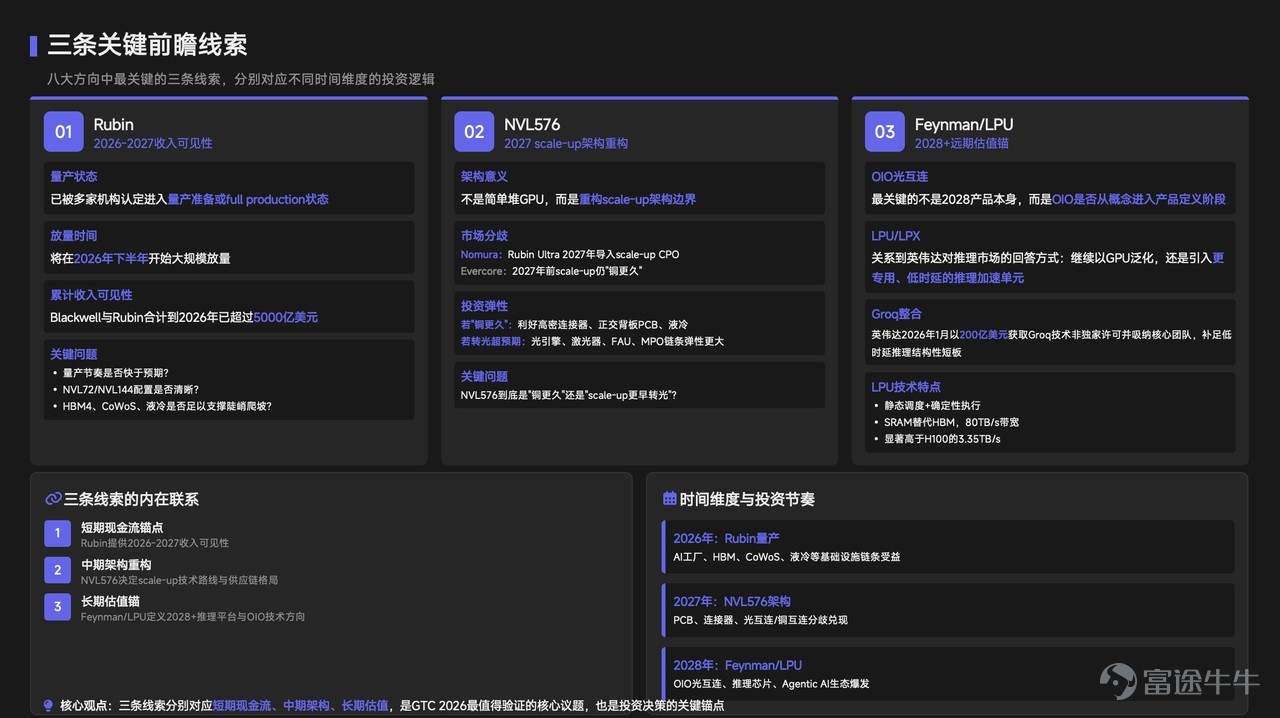
Task: Click badge 1 next to 短期现金流锚点
Action: click(57, 533)
